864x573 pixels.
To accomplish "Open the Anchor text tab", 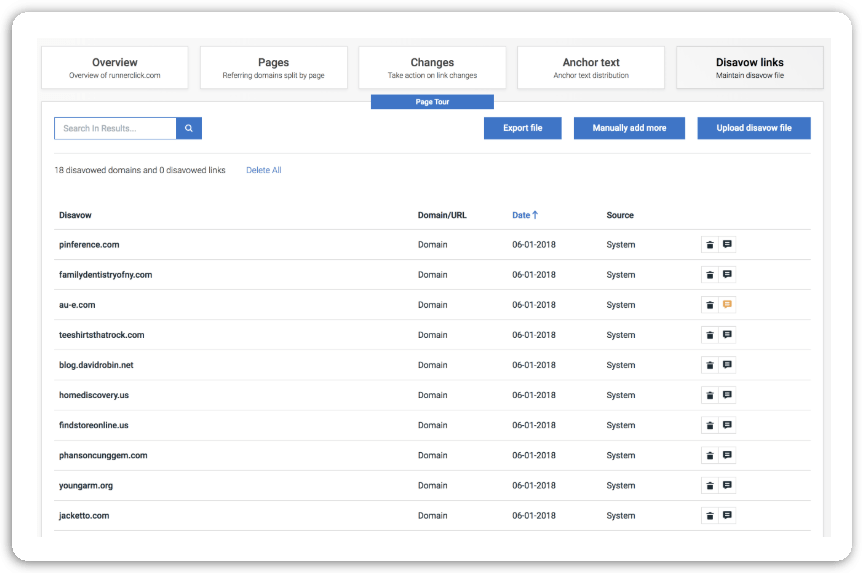I will 591,68.
